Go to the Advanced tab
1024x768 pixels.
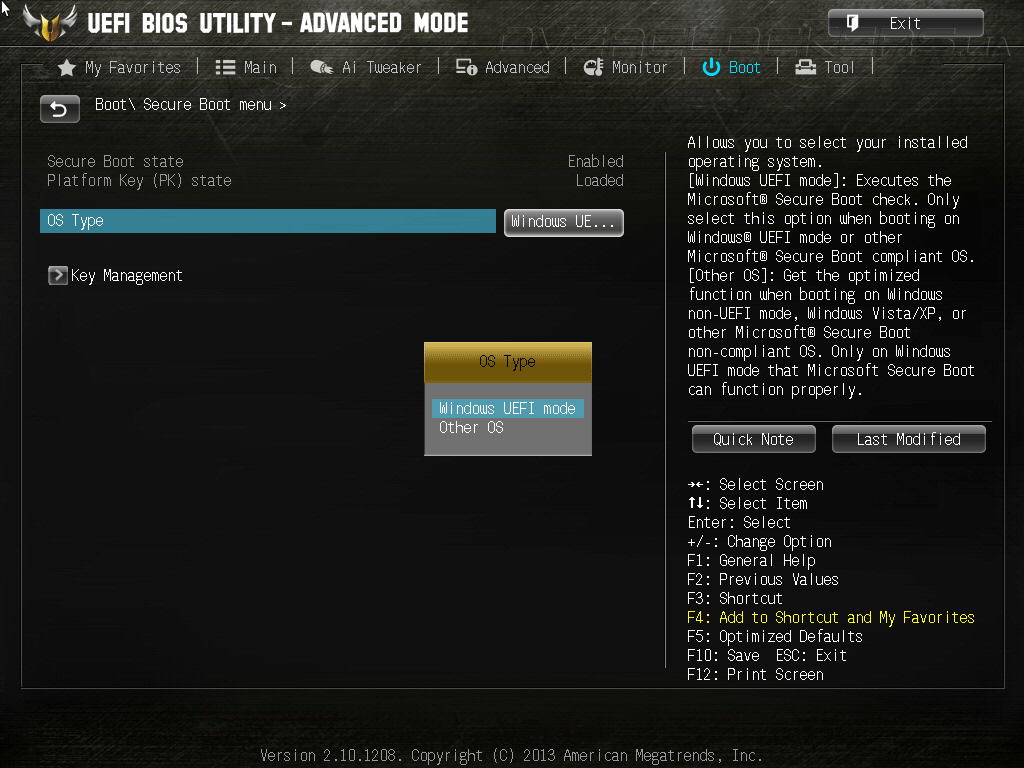[x=502, y=67]
